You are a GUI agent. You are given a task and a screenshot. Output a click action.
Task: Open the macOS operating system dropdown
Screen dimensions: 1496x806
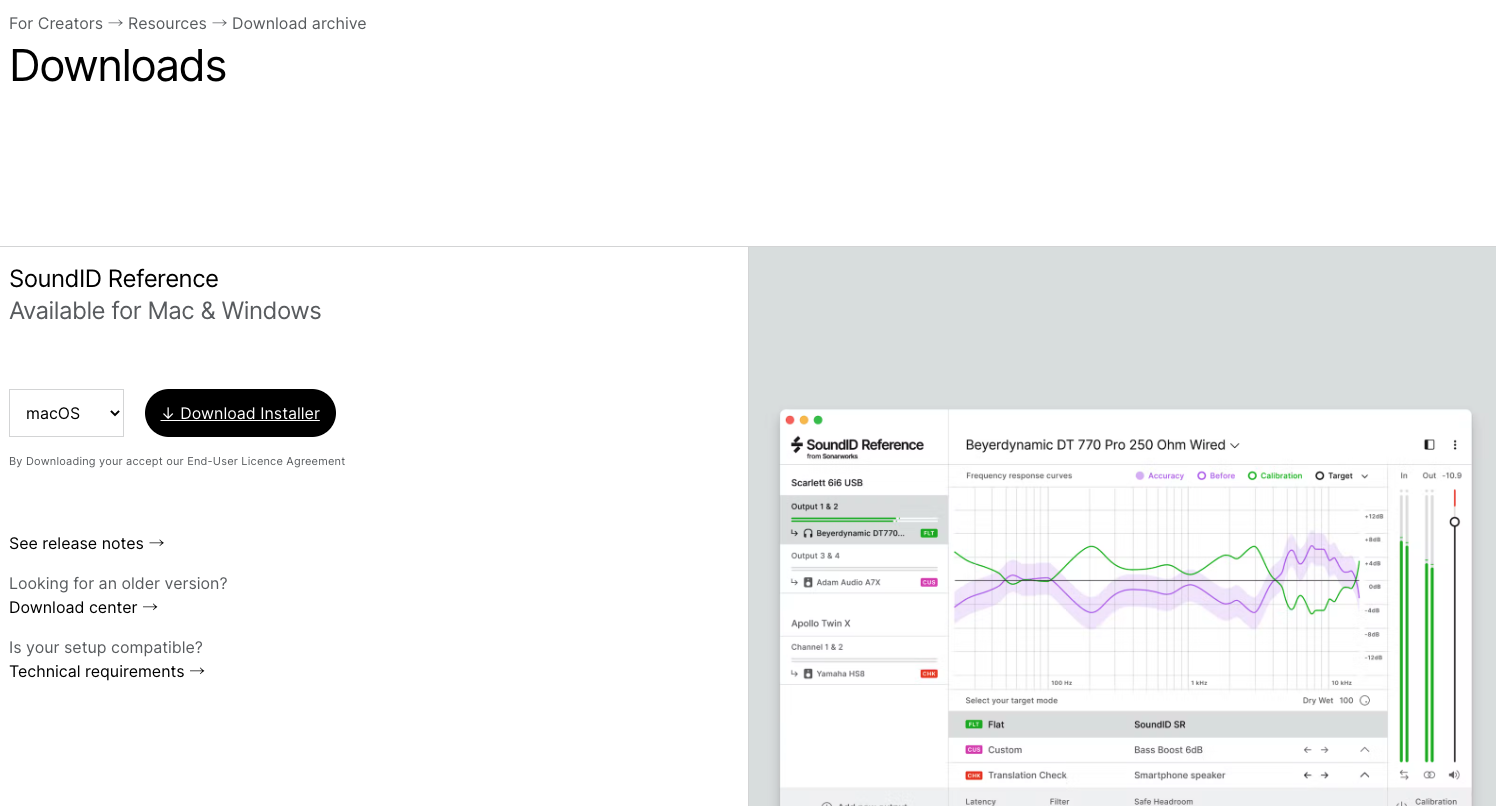tap(66, 413)
